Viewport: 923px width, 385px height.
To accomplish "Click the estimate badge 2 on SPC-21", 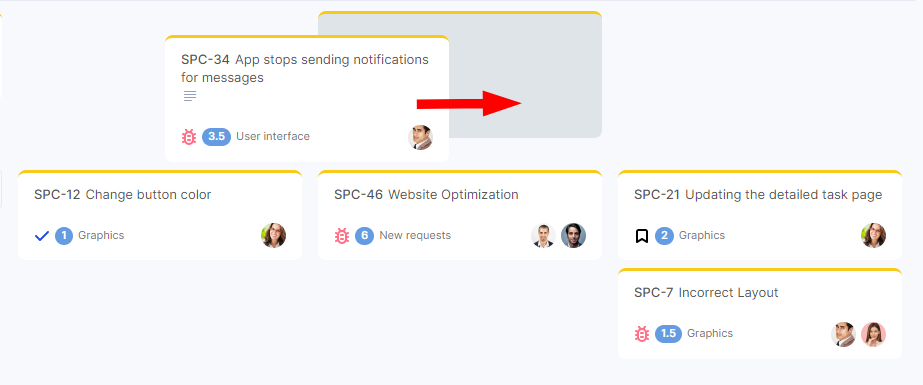I will tap(664, 236).
